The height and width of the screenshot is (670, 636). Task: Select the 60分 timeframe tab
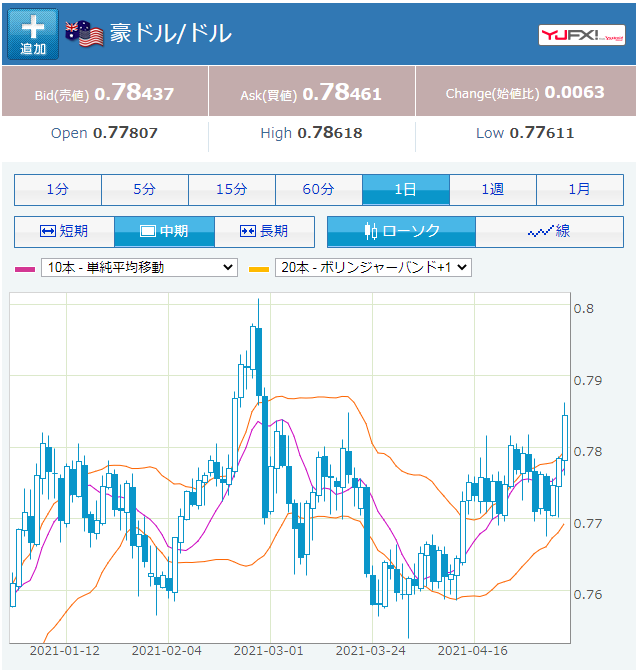(319, 189)
